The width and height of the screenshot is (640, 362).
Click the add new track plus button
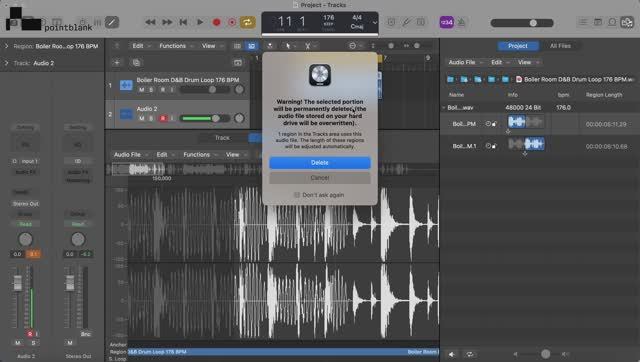[117, 62]
